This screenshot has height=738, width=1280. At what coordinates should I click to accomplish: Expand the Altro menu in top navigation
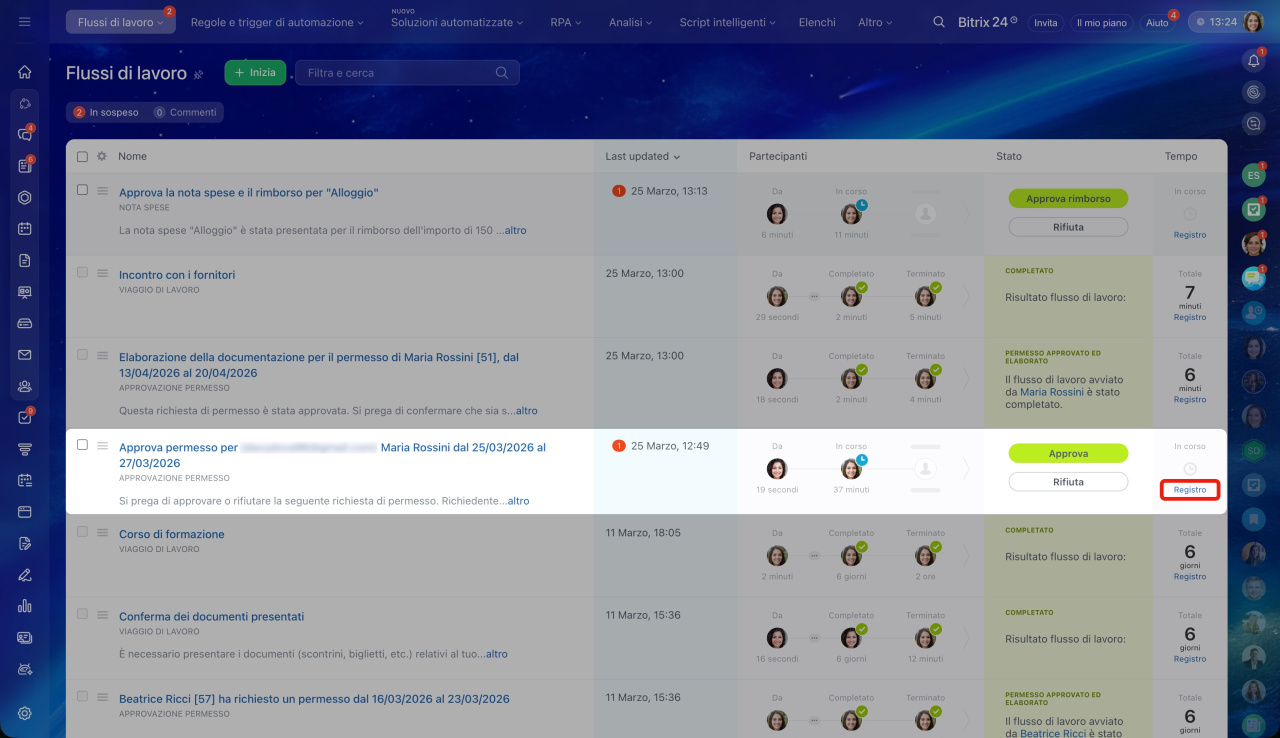(875, 22)
